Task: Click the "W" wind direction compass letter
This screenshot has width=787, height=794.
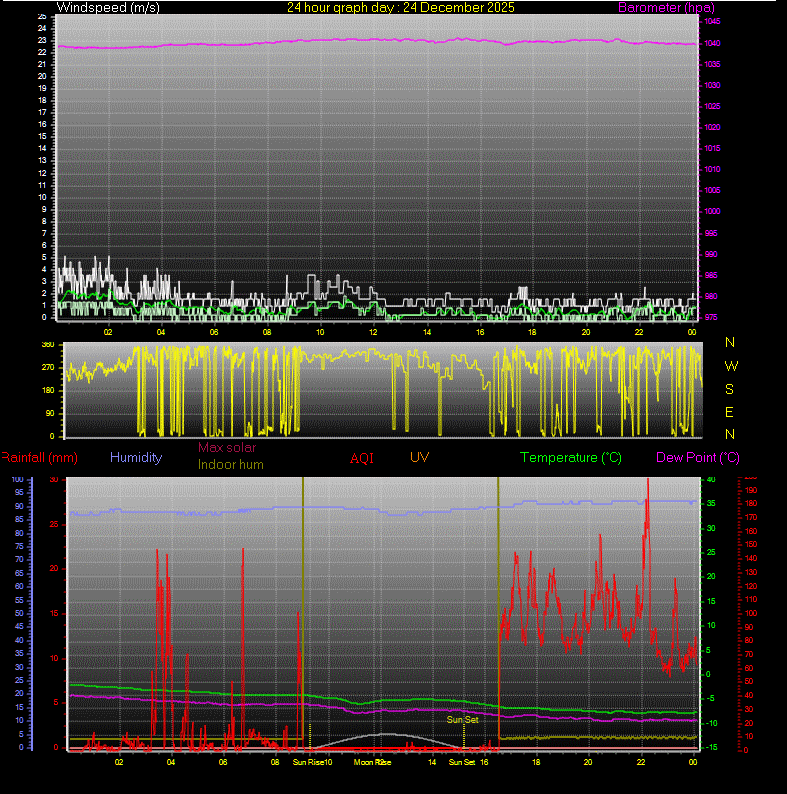Action: tap(731, 366)
